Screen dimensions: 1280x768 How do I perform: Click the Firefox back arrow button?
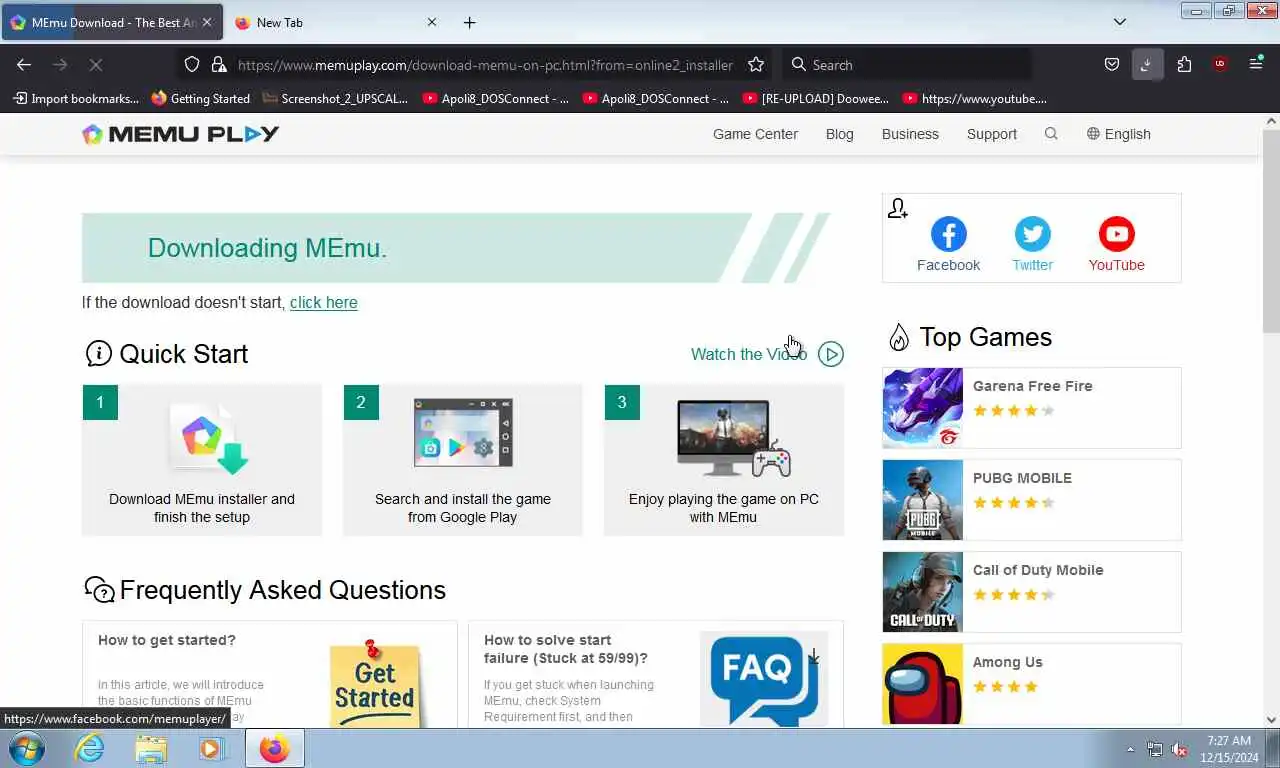pyautogui.click(x=24, y=64)
